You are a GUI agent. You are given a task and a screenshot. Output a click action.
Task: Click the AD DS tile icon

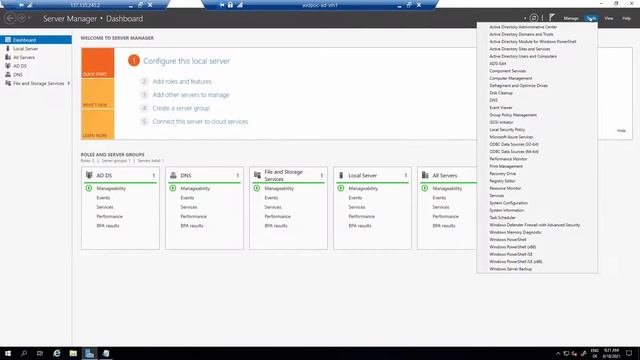[89, 175]
